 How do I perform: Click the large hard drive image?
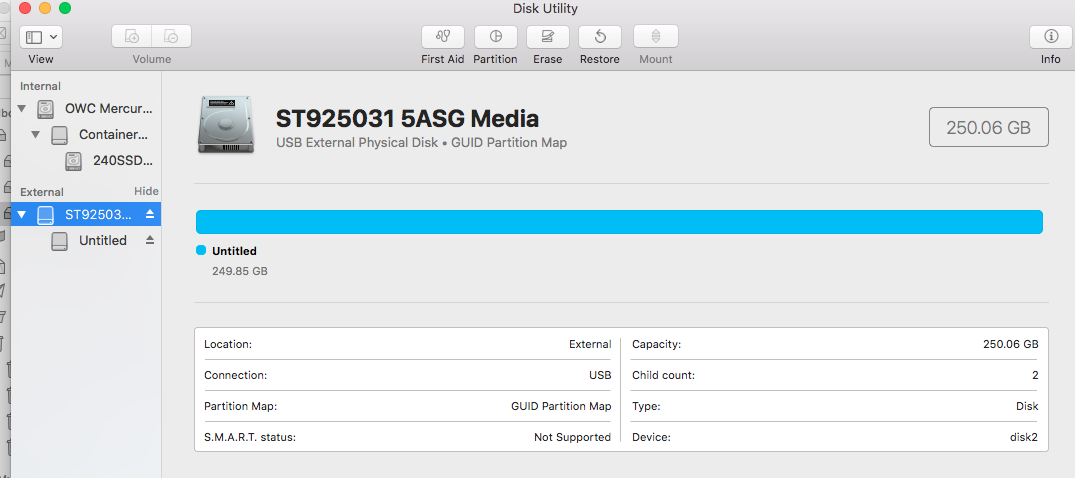pyautogui.click(x=226, y=125)
